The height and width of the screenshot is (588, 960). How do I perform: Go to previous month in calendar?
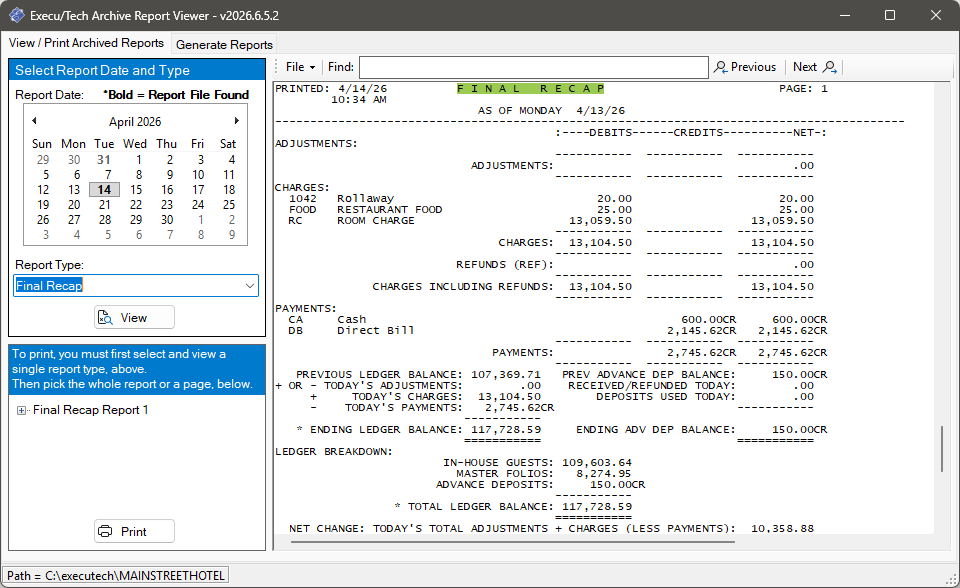pos(34,121)
